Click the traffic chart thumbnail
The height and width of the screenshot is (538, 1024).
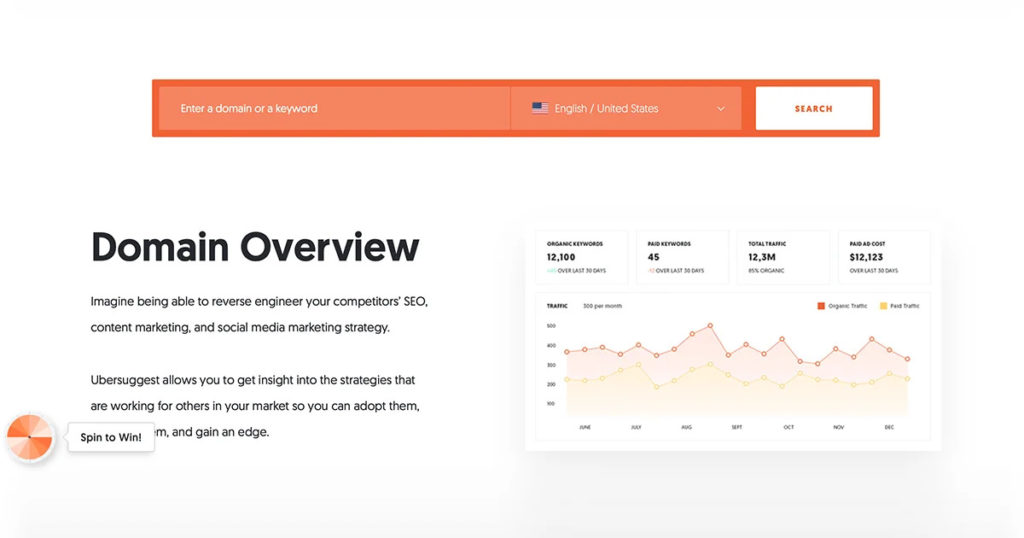click(733, 366)
